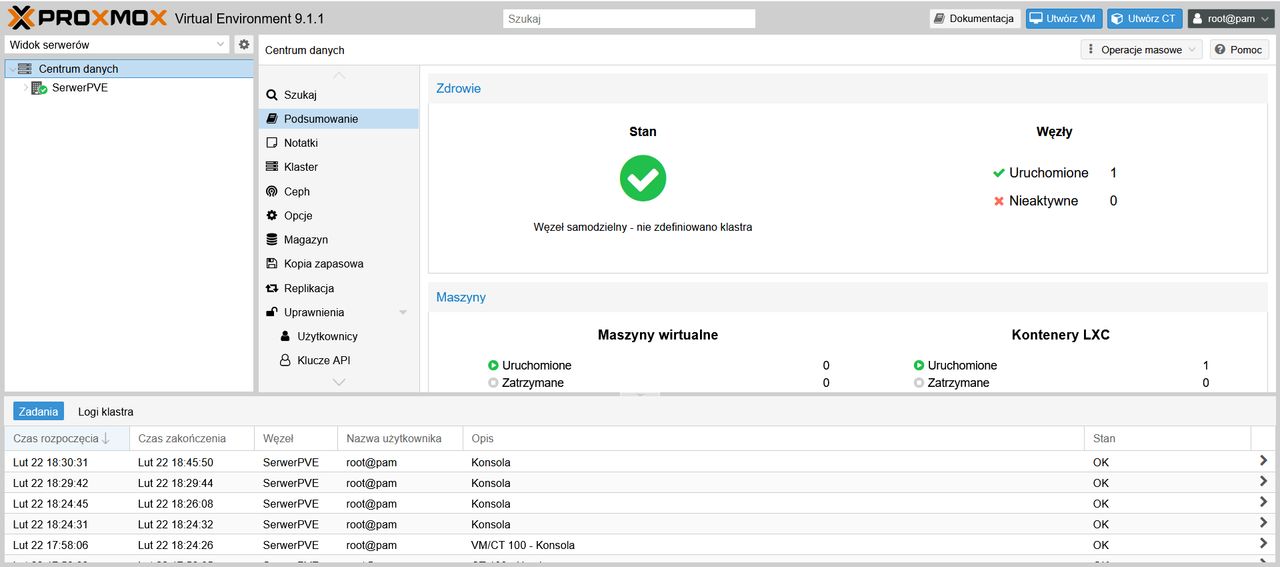Click the Kopia zapasowa floppy icon
1280x567 pixels.
point(272,264)
